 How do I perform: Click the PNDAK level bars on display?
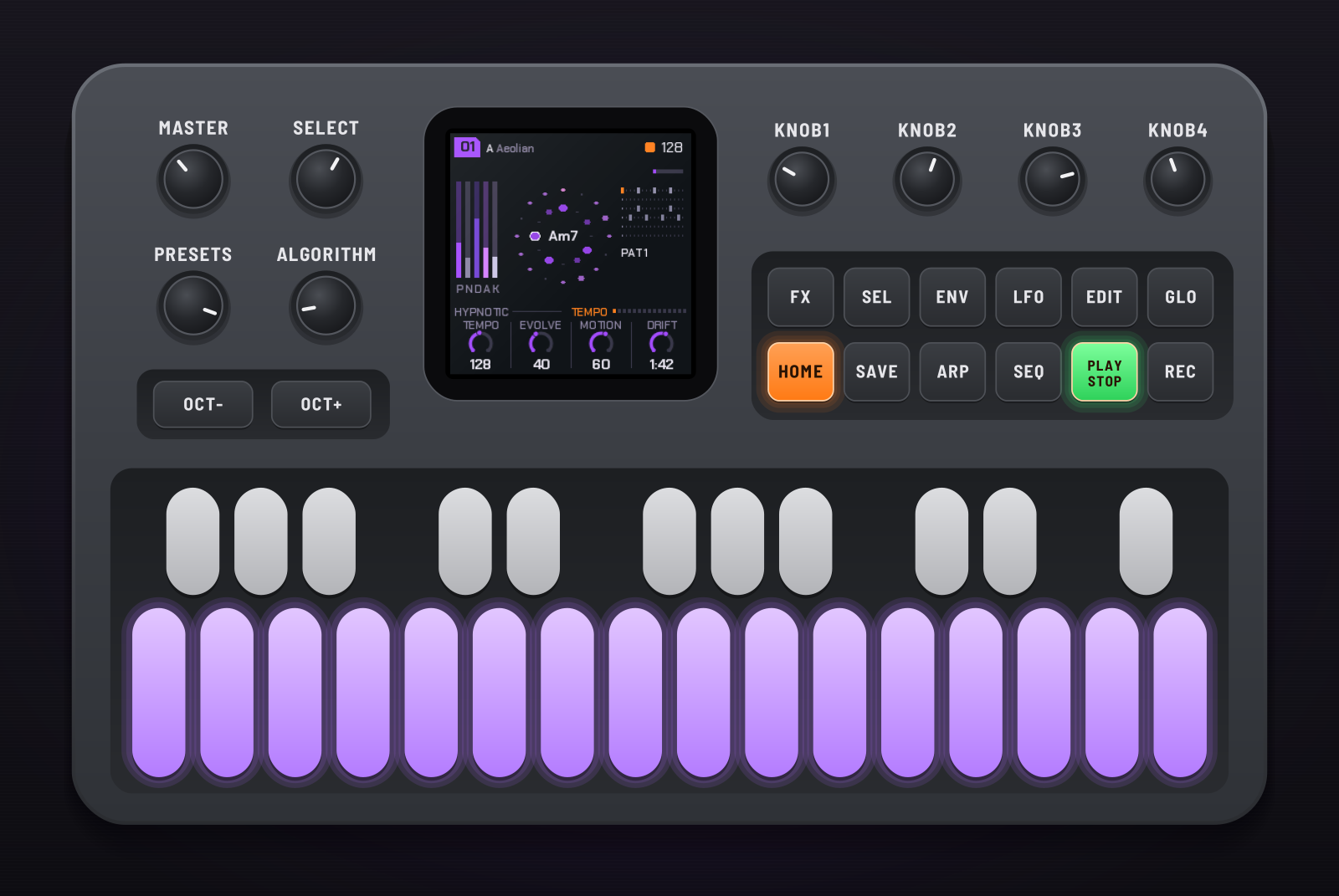(x=477, y=229)
